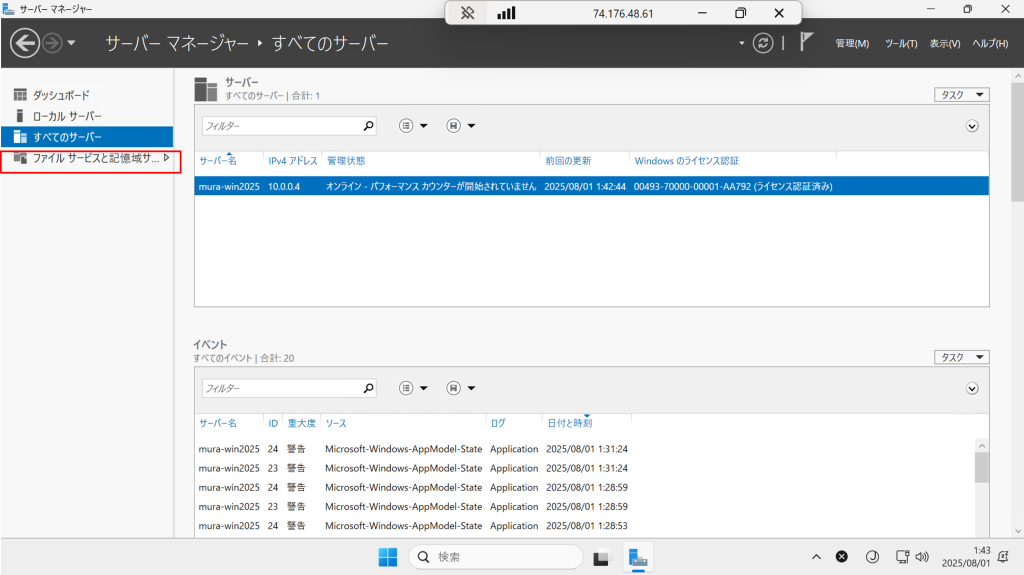Open the ヘルプ(H) menu
Screen dimensions: 1024x575
coord(990,44)
